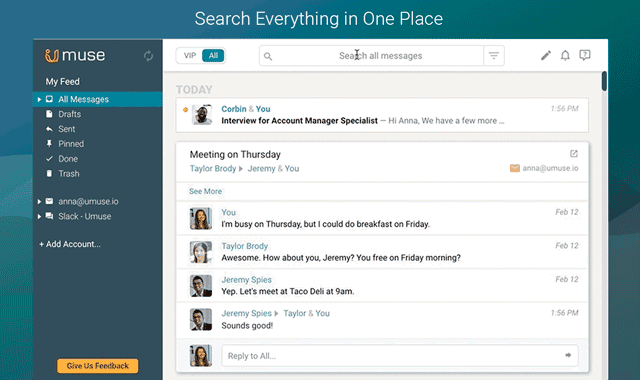Click the "Awesome. How about you, Jeremy?" text

coord(341,258)
